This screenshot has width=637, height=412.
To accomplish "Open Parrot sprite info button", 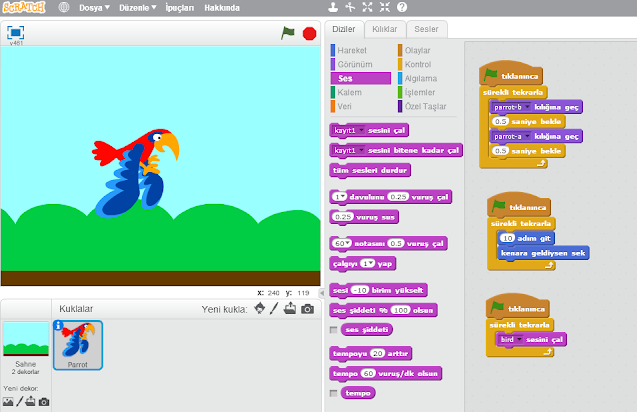I will [x=58, y=325].
